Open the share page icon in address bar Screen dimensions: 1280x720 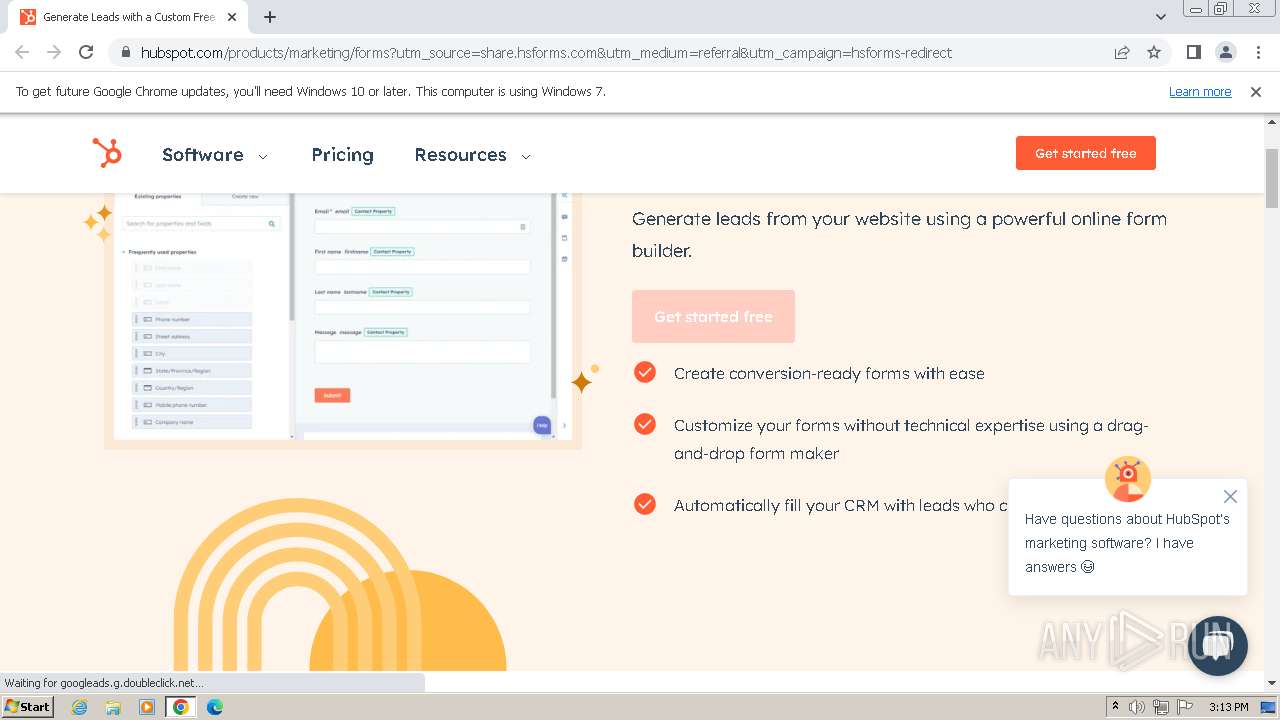[1122, 52]
